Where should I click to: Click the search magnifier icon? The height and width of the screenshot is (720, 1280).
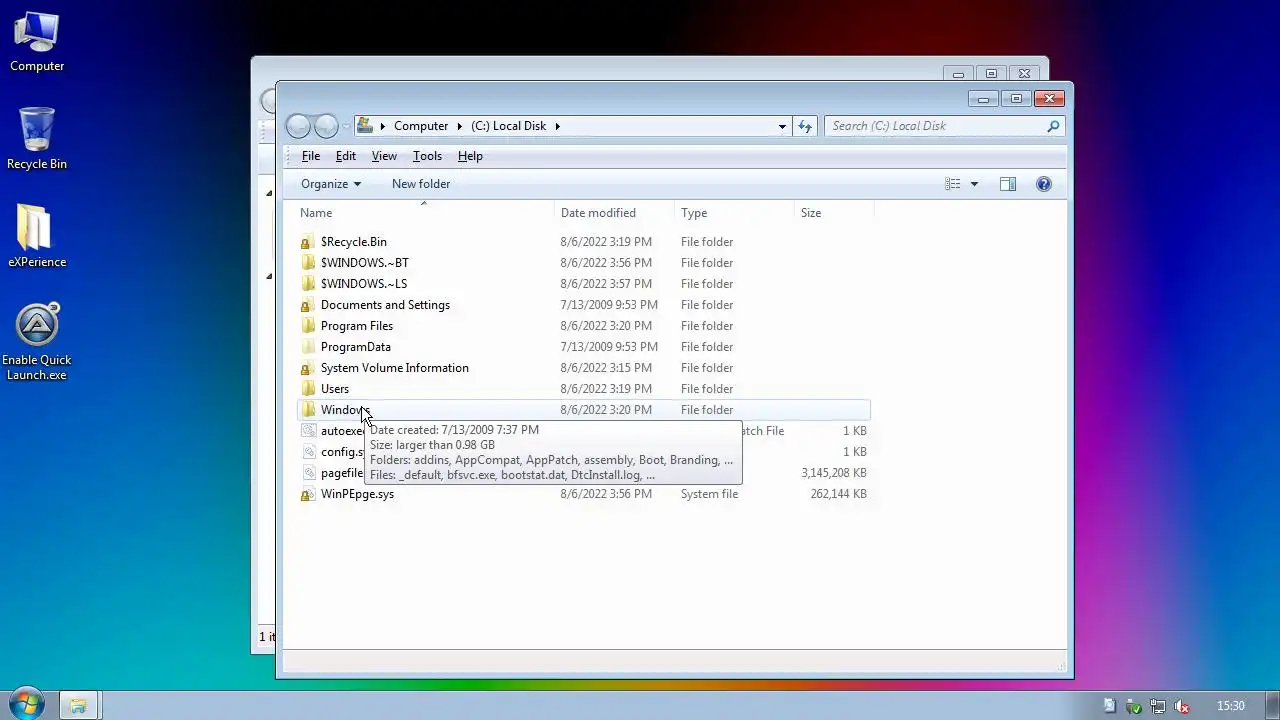[1053, 126]
